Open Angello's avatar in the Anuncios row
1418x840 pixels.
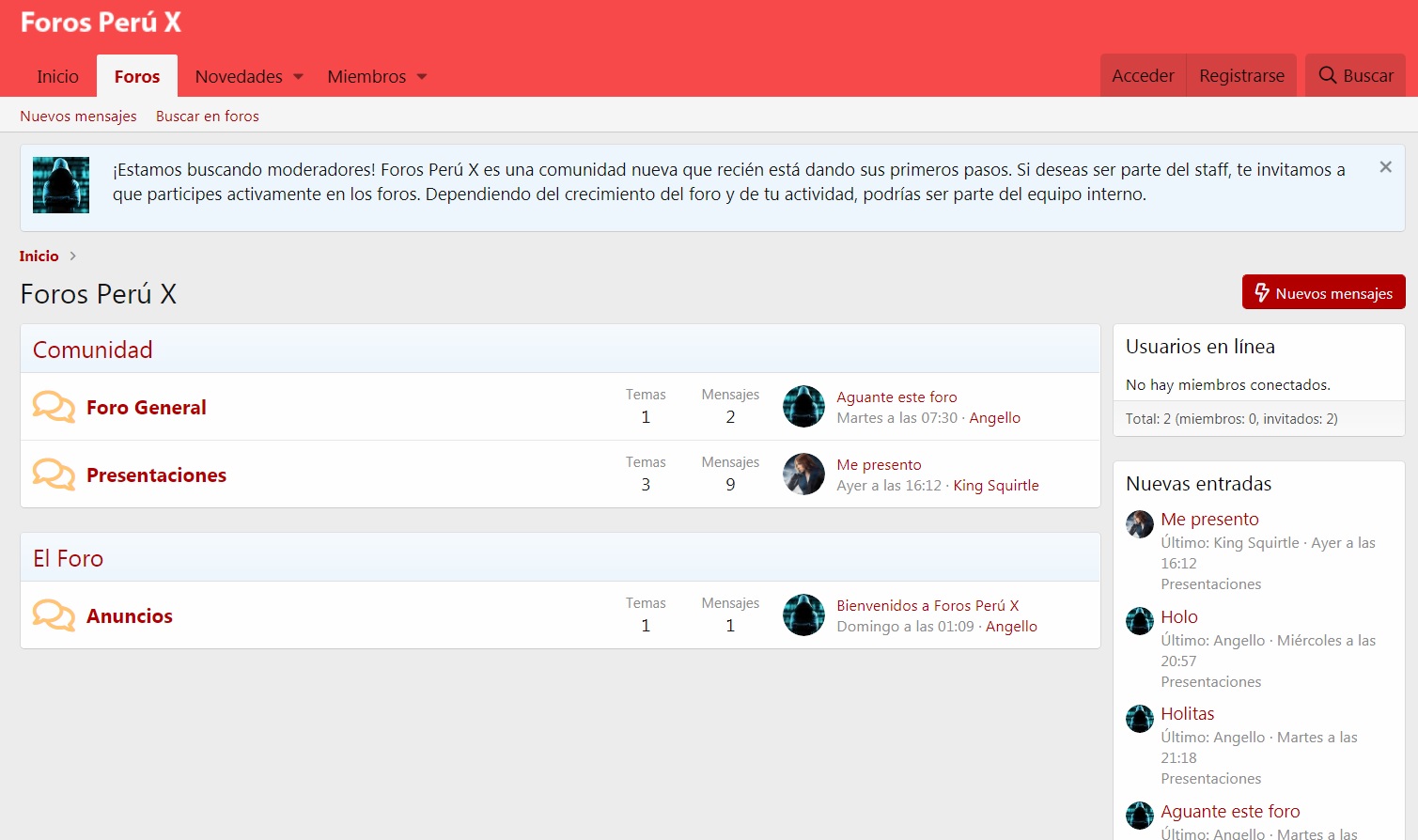click(803, 614)
